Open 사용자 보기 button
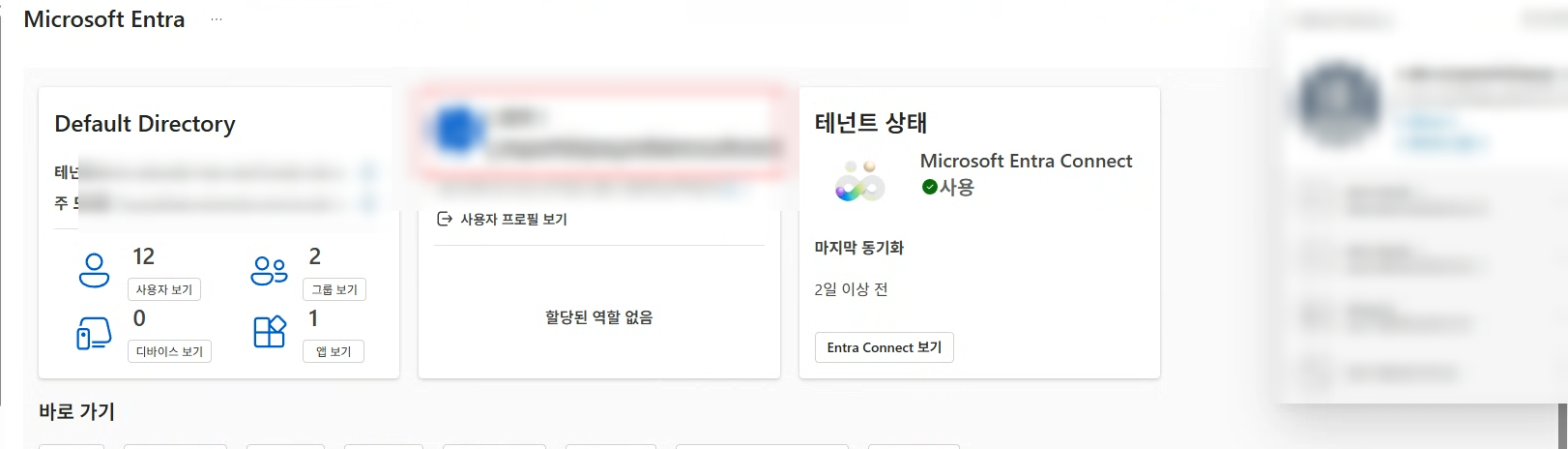1568x449 pixels. click(x=163, y=289)
